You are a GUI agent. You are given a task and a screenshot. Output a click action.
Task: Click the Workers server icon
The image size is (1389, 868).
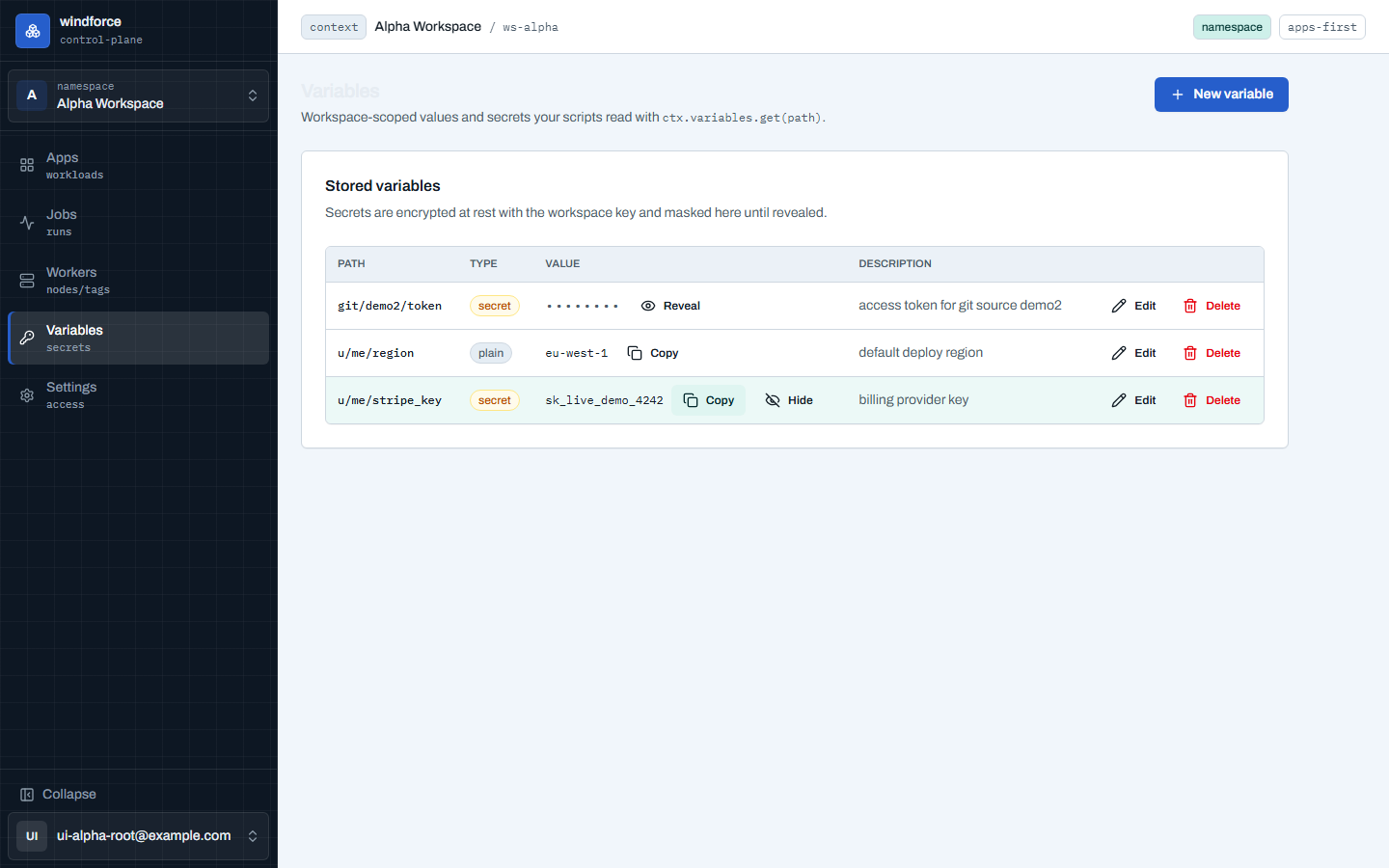pos(27,281)
